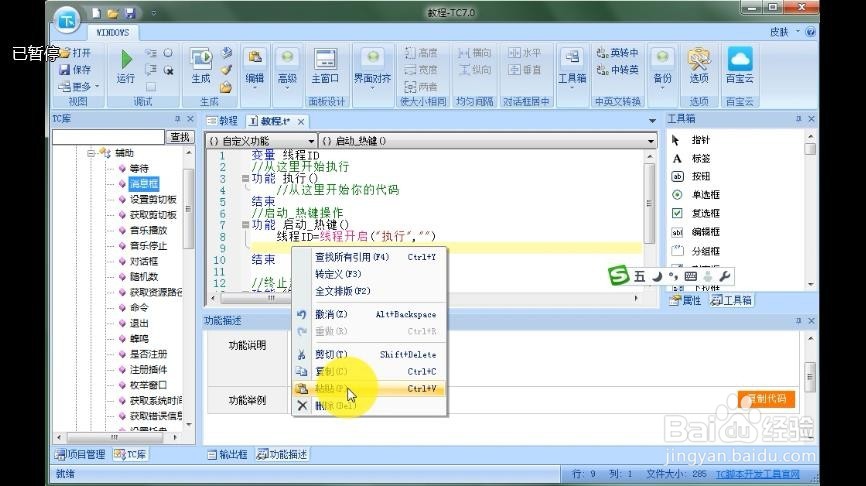Image resolution: width=866 pixels, height=486 pixels.
Task: Click the TC library search input field
Action: [108, 137]
